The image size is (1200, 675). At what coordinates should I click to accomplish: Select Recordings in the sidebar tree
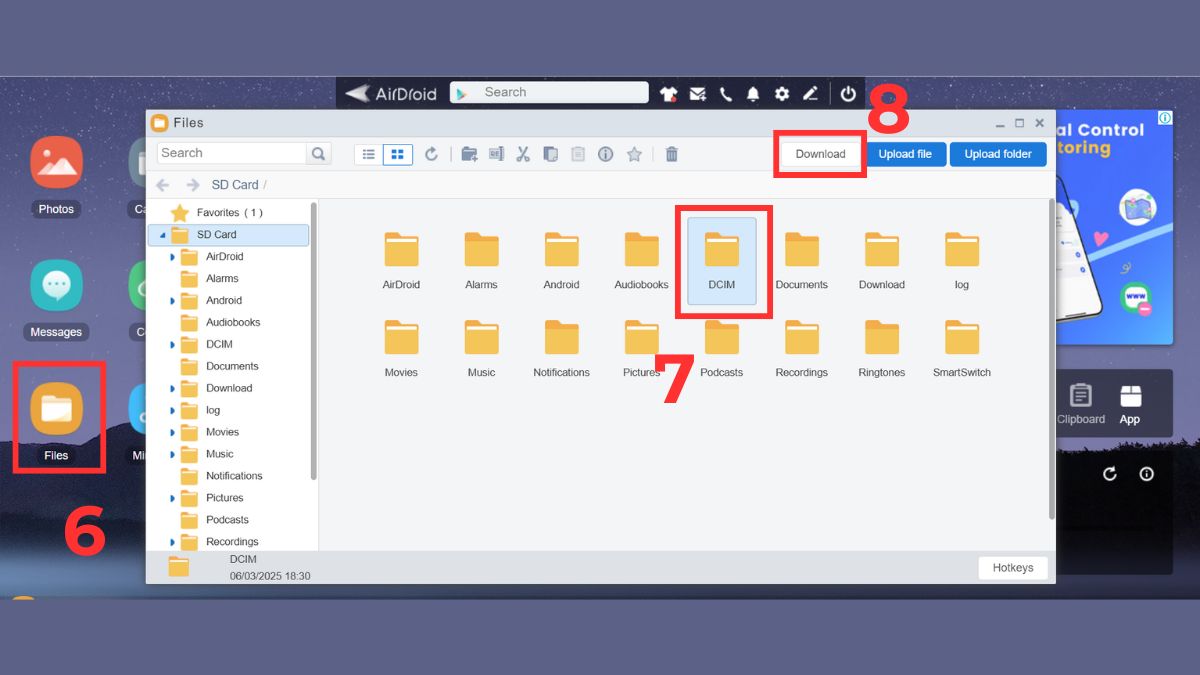point(232,542)
